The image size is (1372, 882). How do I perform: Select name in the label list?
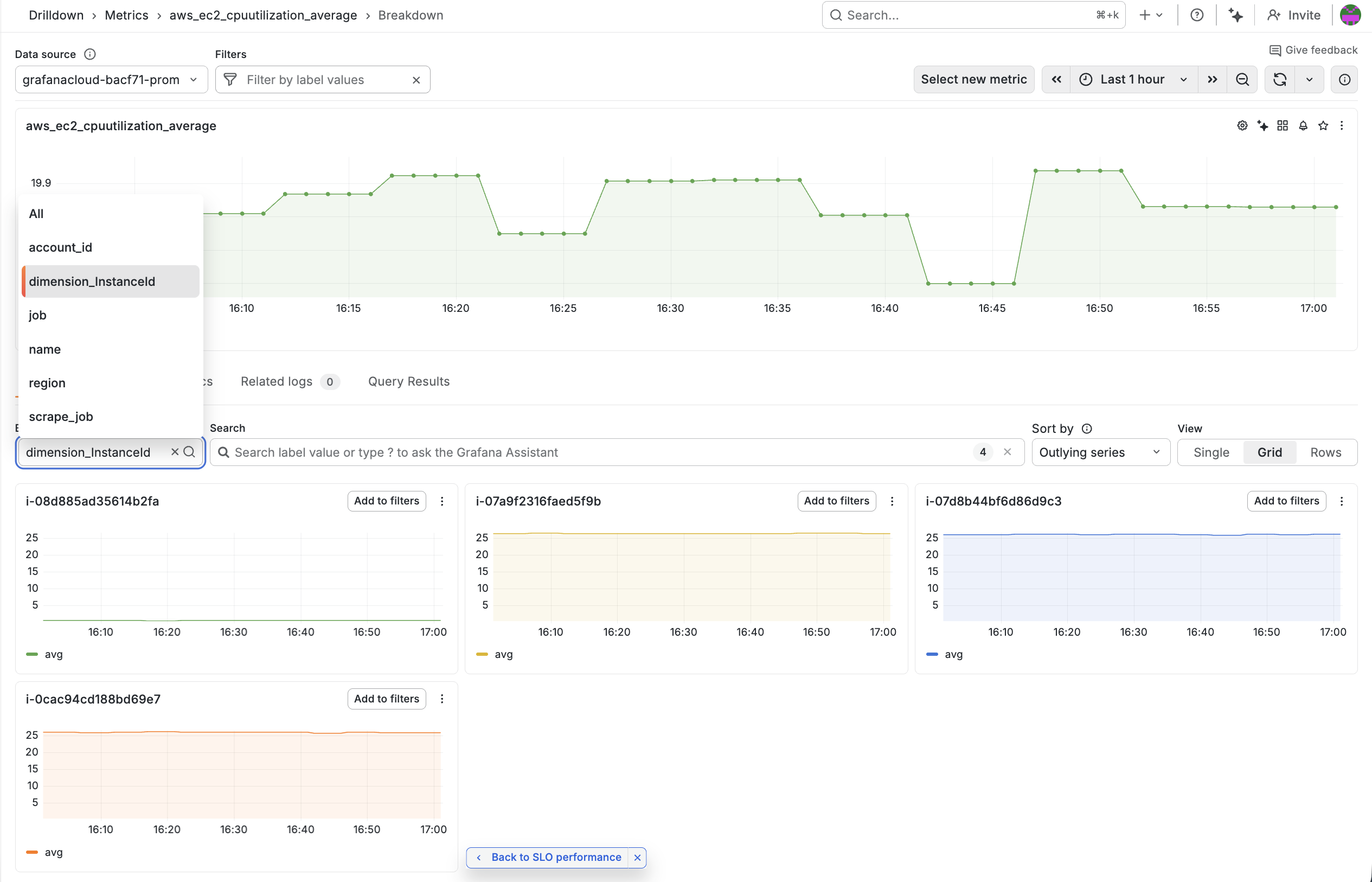tap(111, 349)
